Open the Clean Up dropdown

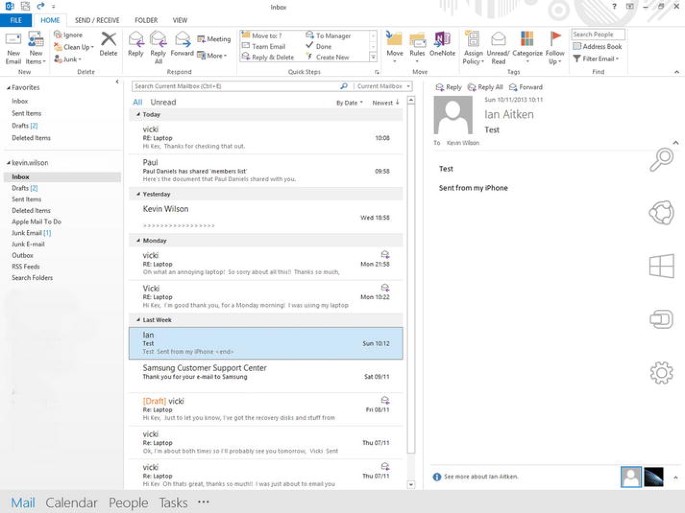74,47
